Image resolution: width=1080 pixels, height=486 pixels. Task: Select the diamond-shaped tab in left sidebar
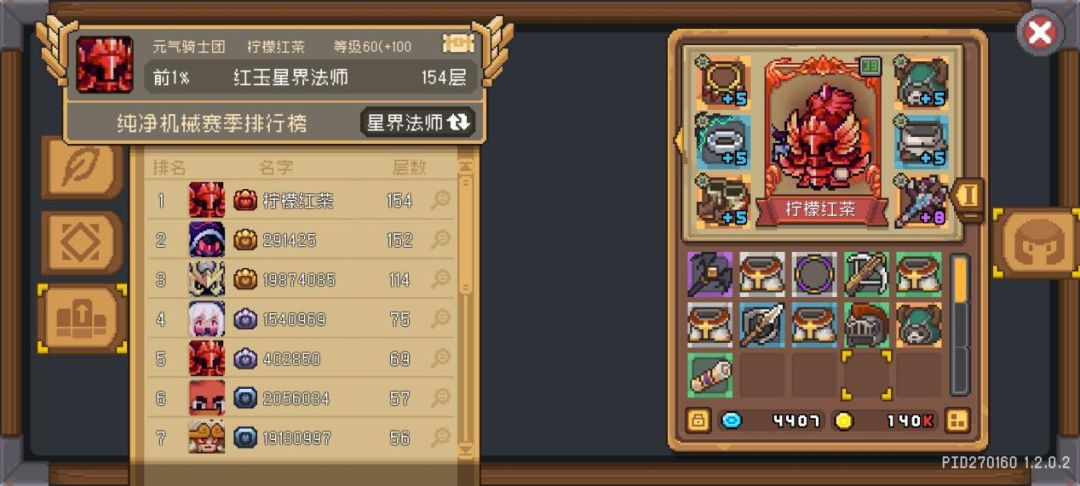[x=82, y=243]
